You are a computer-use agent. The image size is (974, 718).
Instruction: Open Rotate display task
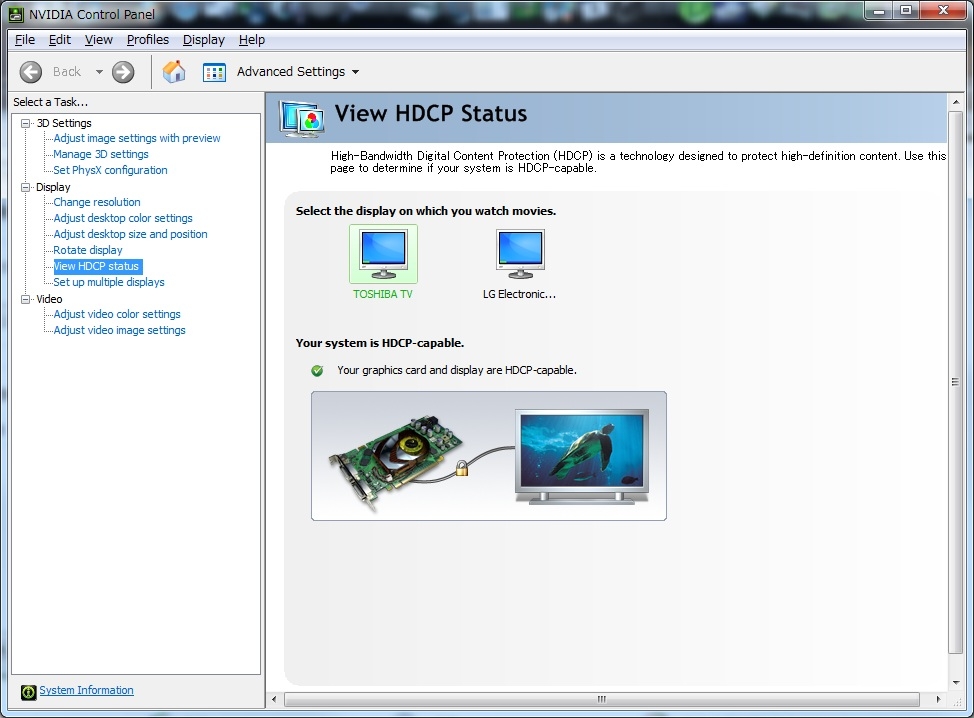pyautogui.click(x=88, y=250)
